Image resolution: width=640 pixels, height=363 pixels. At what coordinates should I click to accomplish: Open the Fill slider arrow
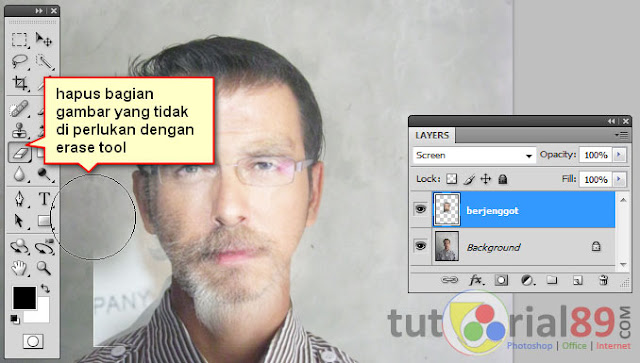619,179
